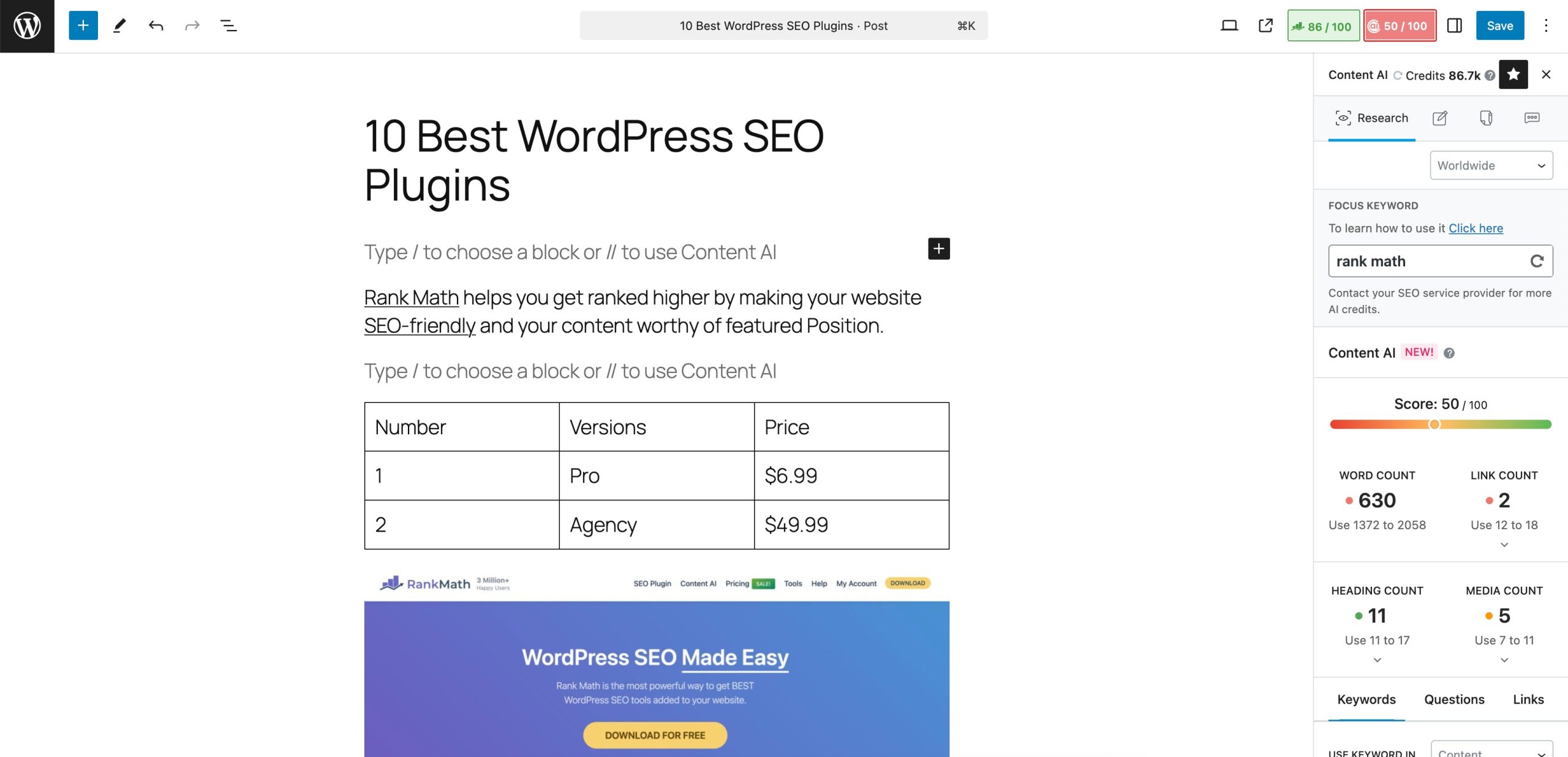
Task: Click the external link icon next to Research tab
Action: tap(1440, 118)
